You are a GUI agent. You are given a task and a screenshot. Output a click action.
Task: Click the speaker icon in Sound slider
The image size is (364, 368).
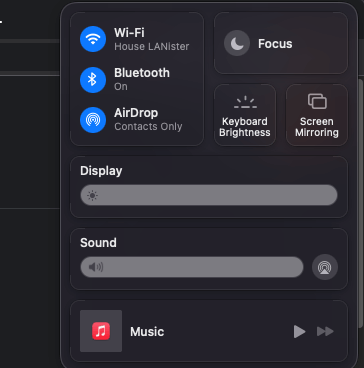[x=96, y=267]
